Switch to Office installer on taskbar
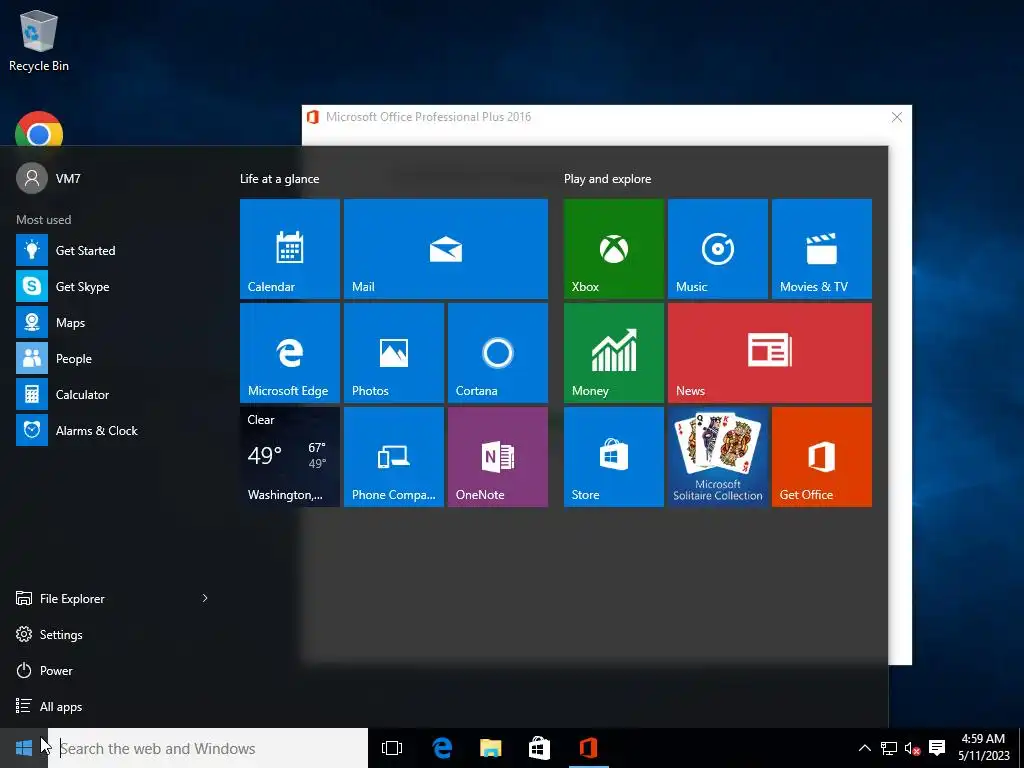Screen dimensions: 1024x768 [588, 748]
